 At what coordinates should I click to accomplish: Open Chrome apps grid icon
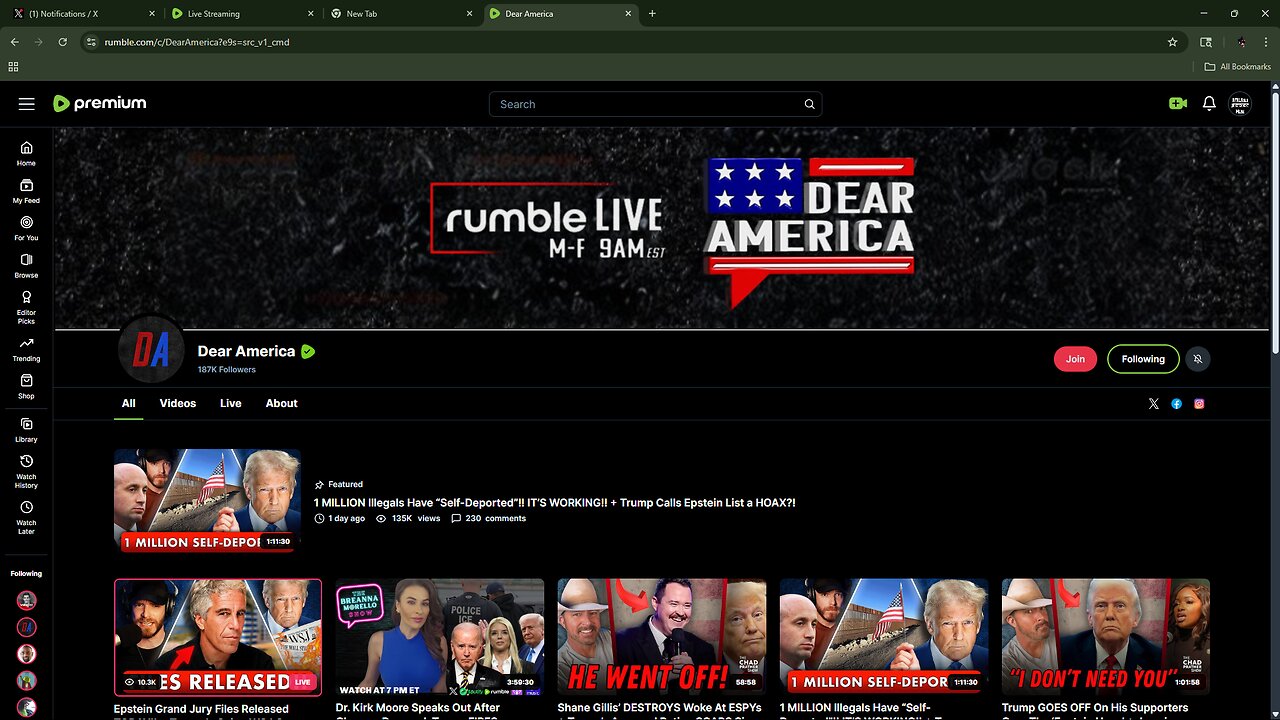(13, 67)
